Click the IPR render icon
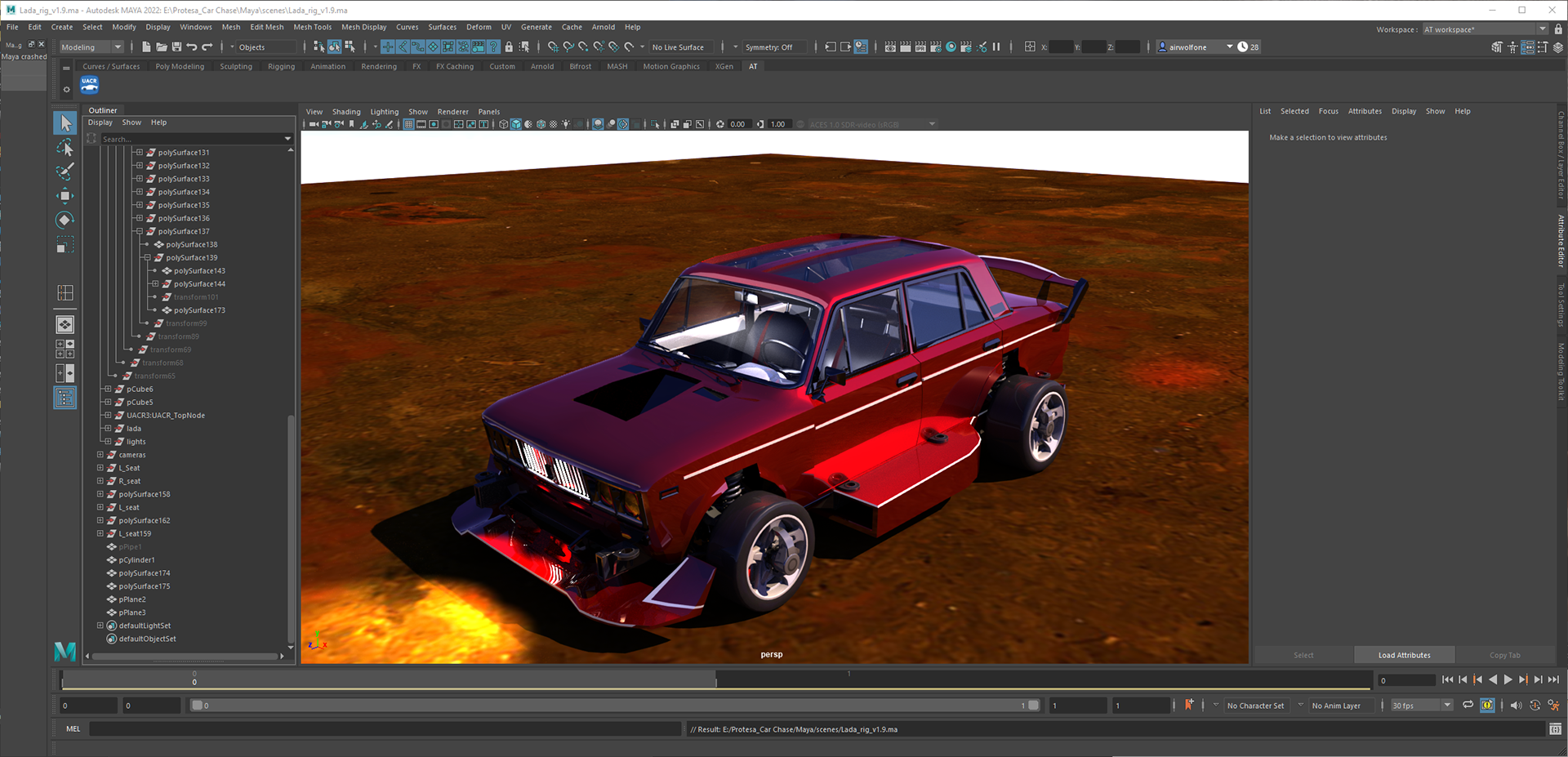This screenshot has height=757, width=1568. pos(920,47)
